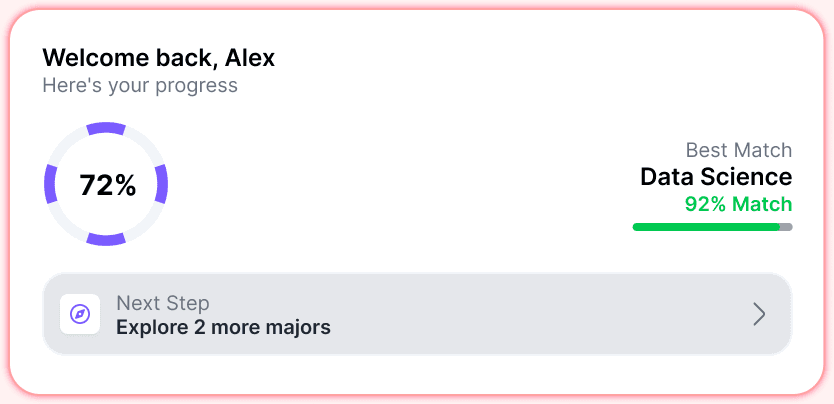Select the bottom purple segment of progress ring
This screenshot has width=834, height=404.
pos(106,239)
